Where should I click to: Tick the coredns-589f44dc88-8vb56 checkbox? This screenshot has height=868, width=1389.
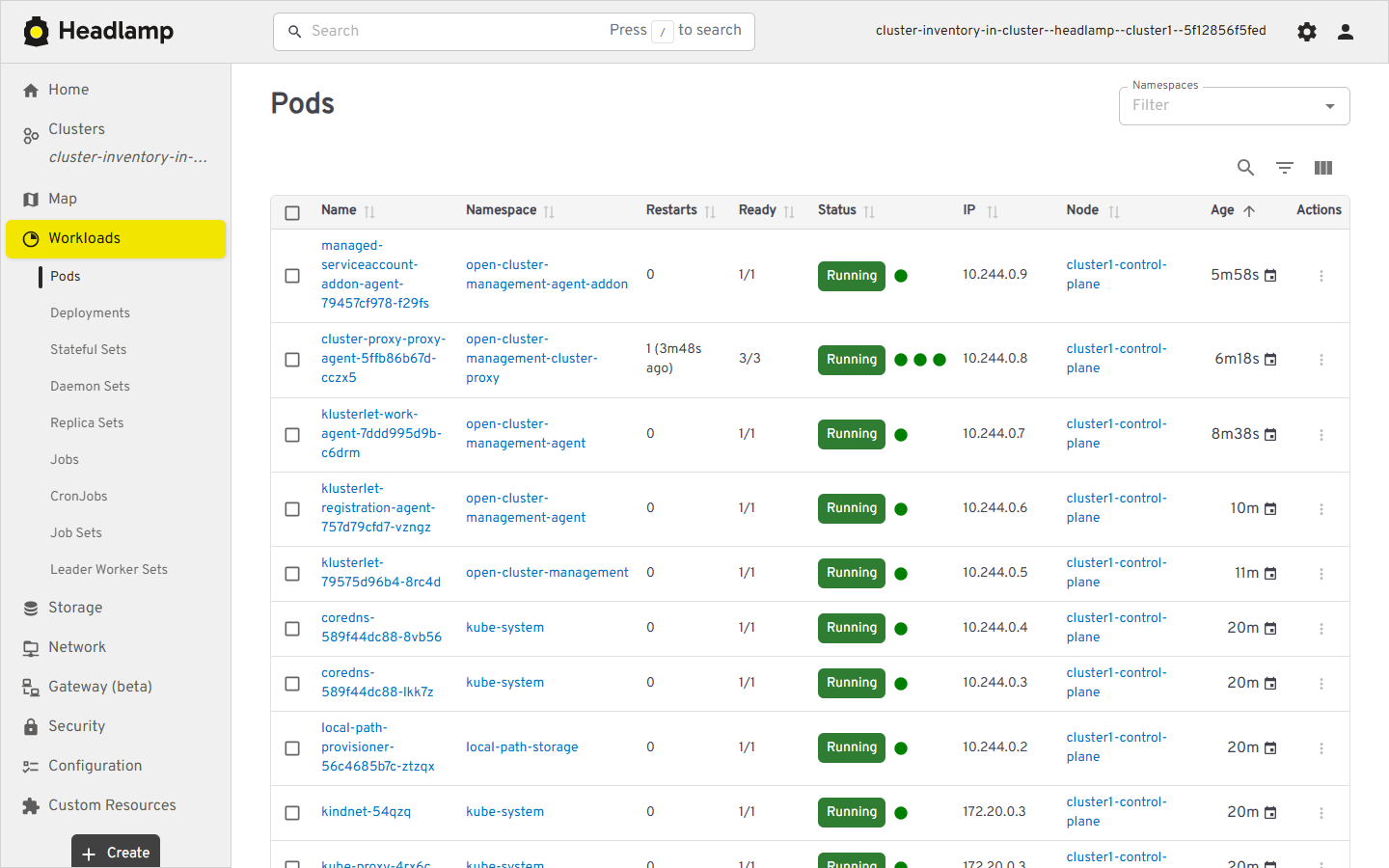point(292,629)
